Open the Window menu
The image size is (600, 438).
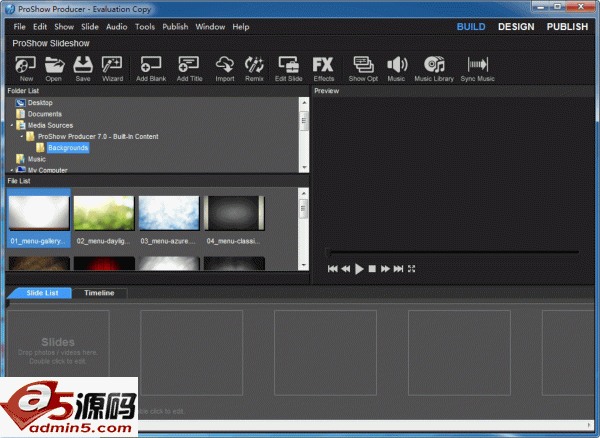[x=210, y=27]
